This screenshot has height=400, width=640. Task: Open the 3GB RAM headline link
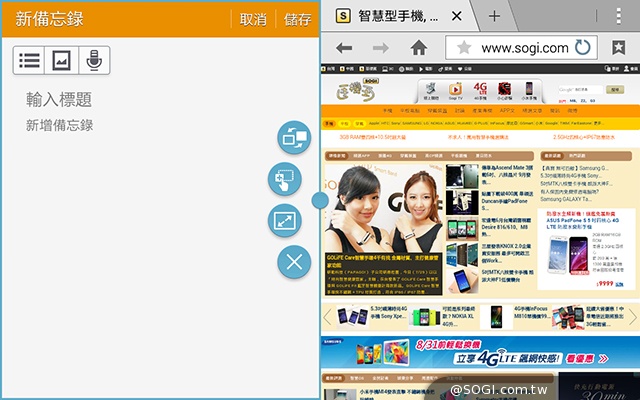pos(372,138)
